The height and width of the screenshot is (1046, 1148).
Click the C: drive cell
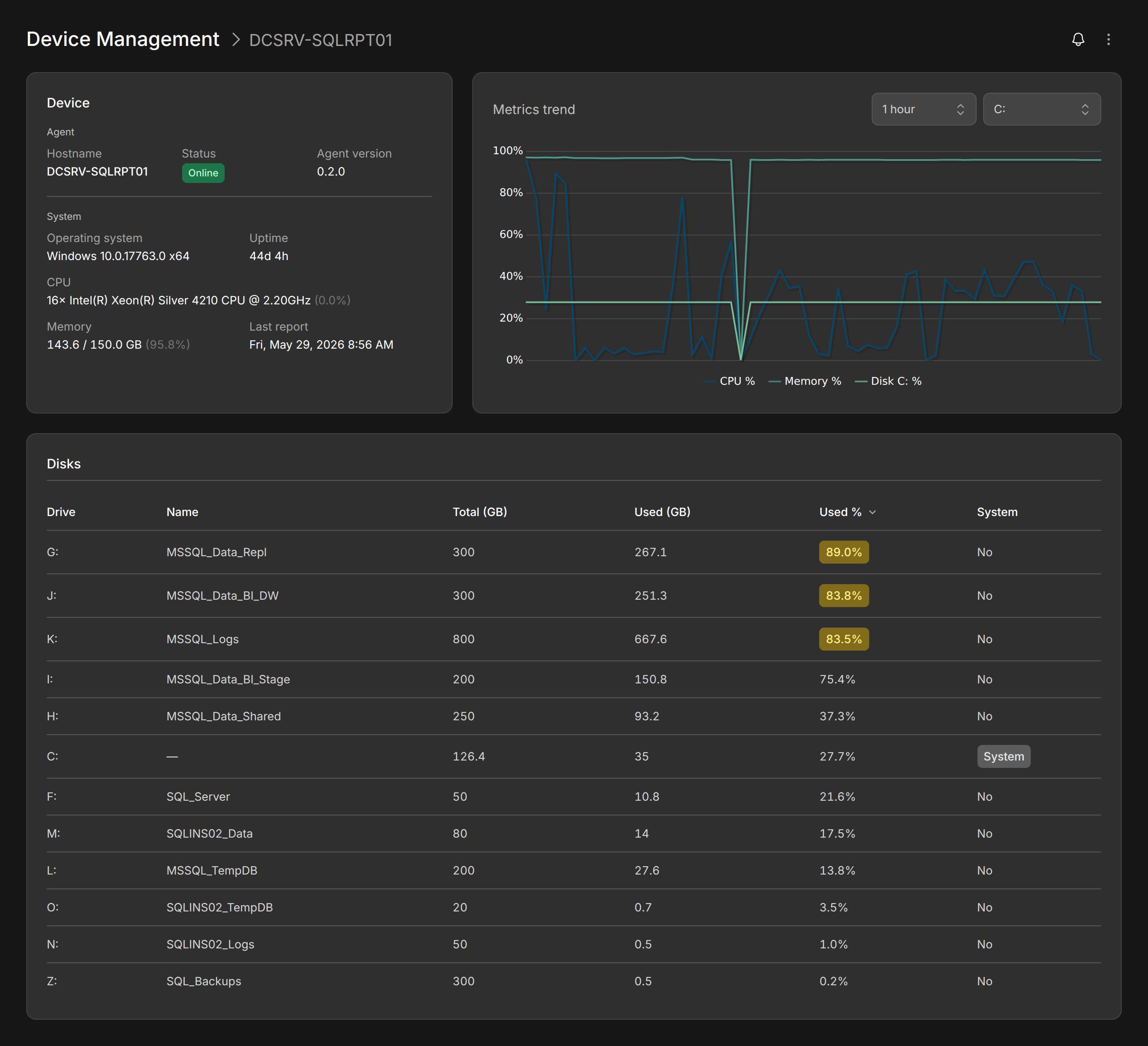[x=52, y=756]
